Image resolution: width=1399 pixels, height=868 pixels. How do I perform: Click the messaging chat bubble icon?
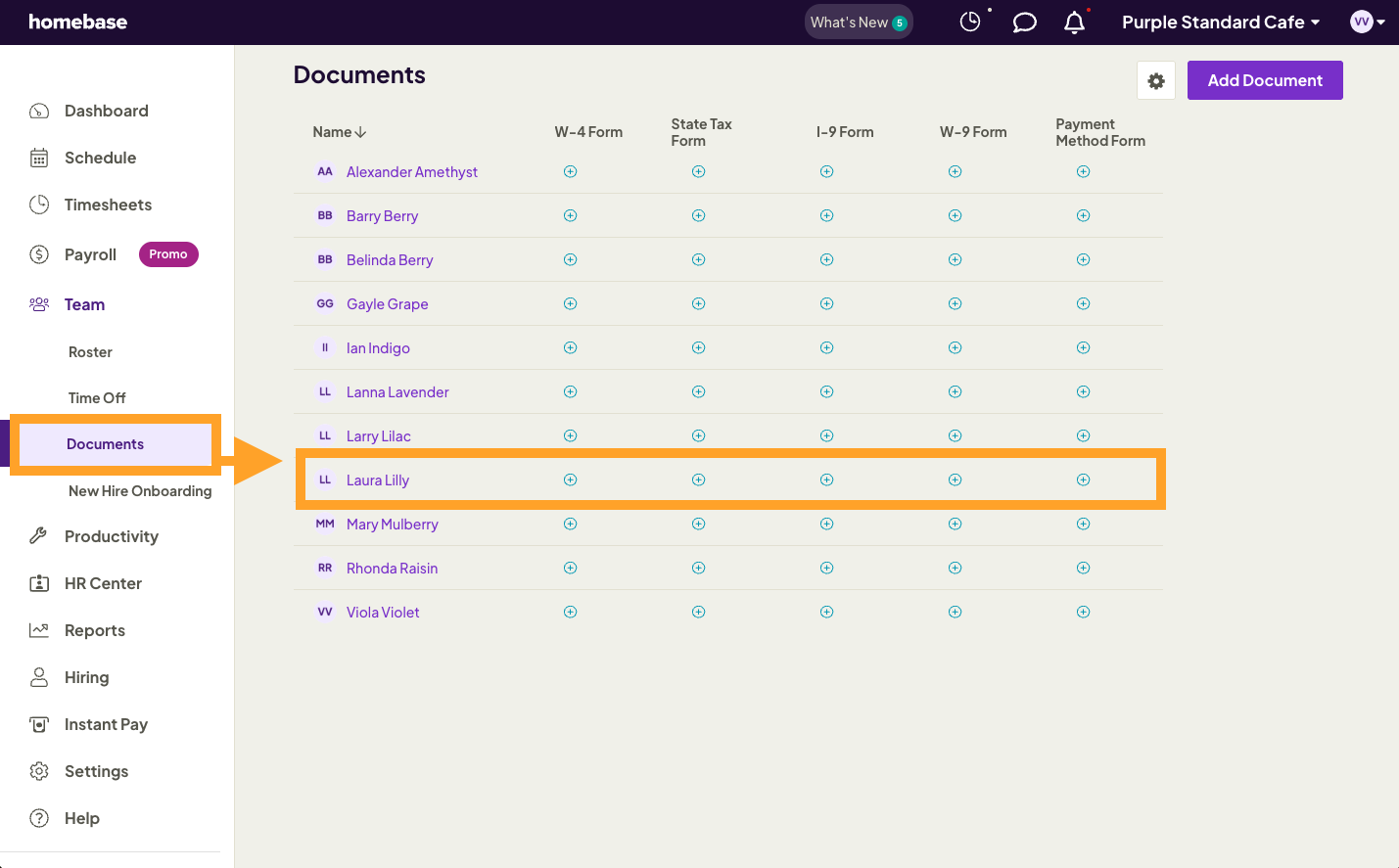pos(1024,22)
